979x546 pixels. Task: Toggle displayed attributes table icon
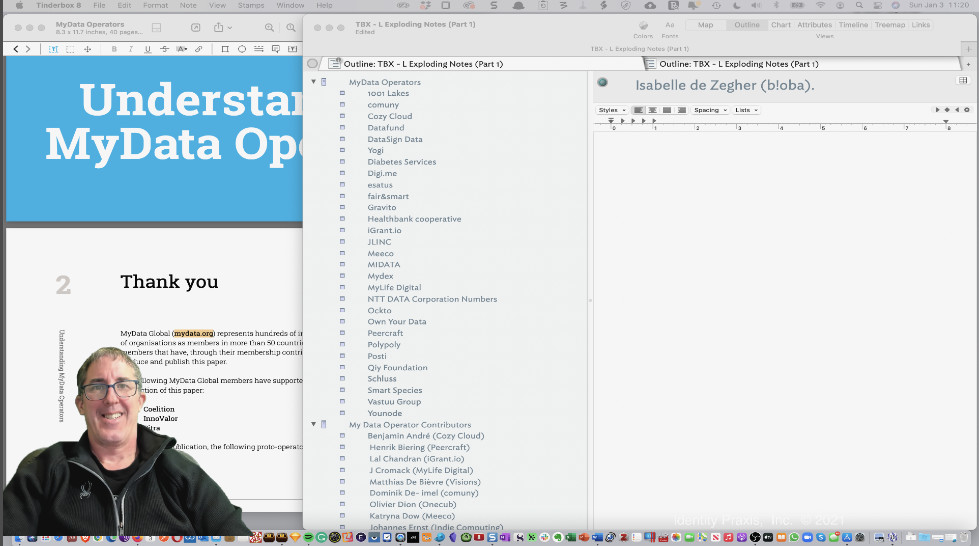tap(963, 81)
